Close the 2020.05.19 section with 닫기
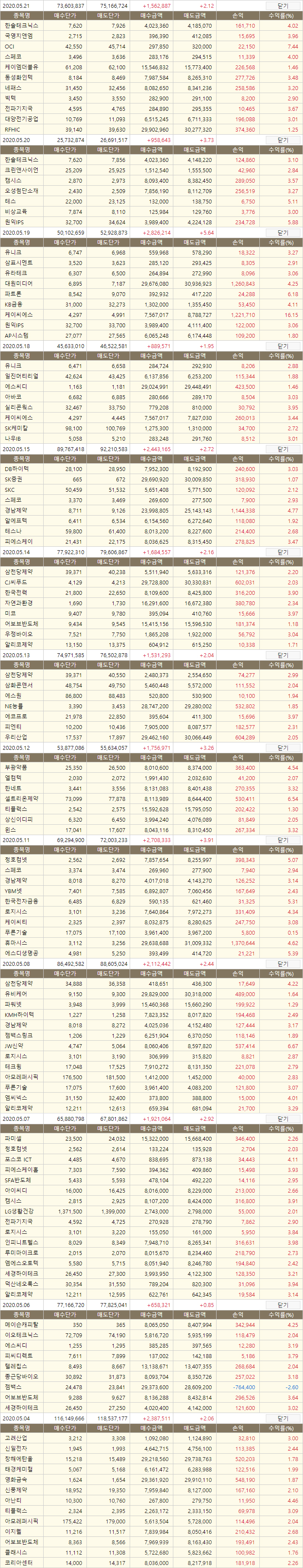This screenshot has height=1568, width=303. (x=282, y=232)
